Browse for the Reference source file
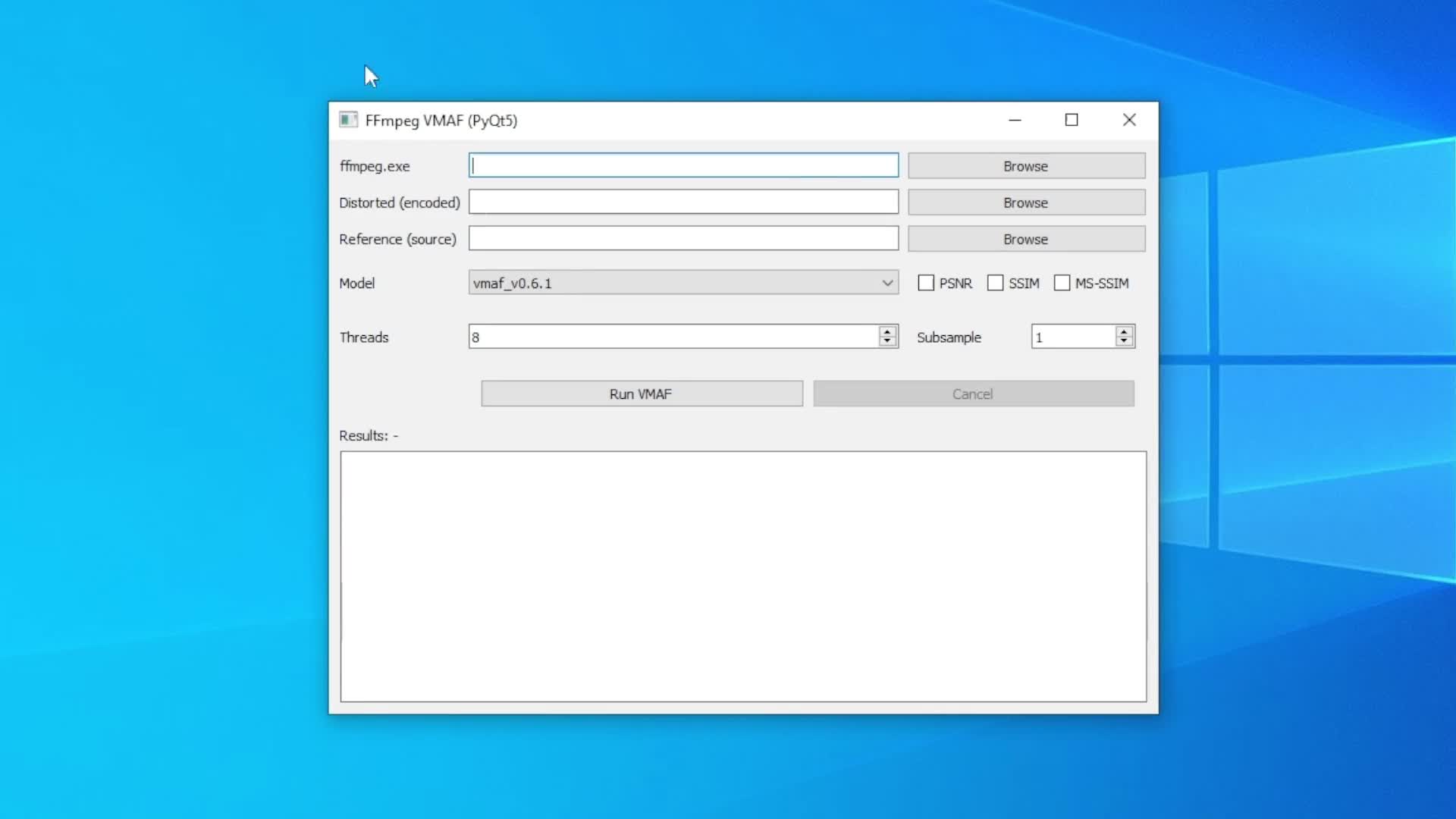1456x819 pixels. point(1026,239)
